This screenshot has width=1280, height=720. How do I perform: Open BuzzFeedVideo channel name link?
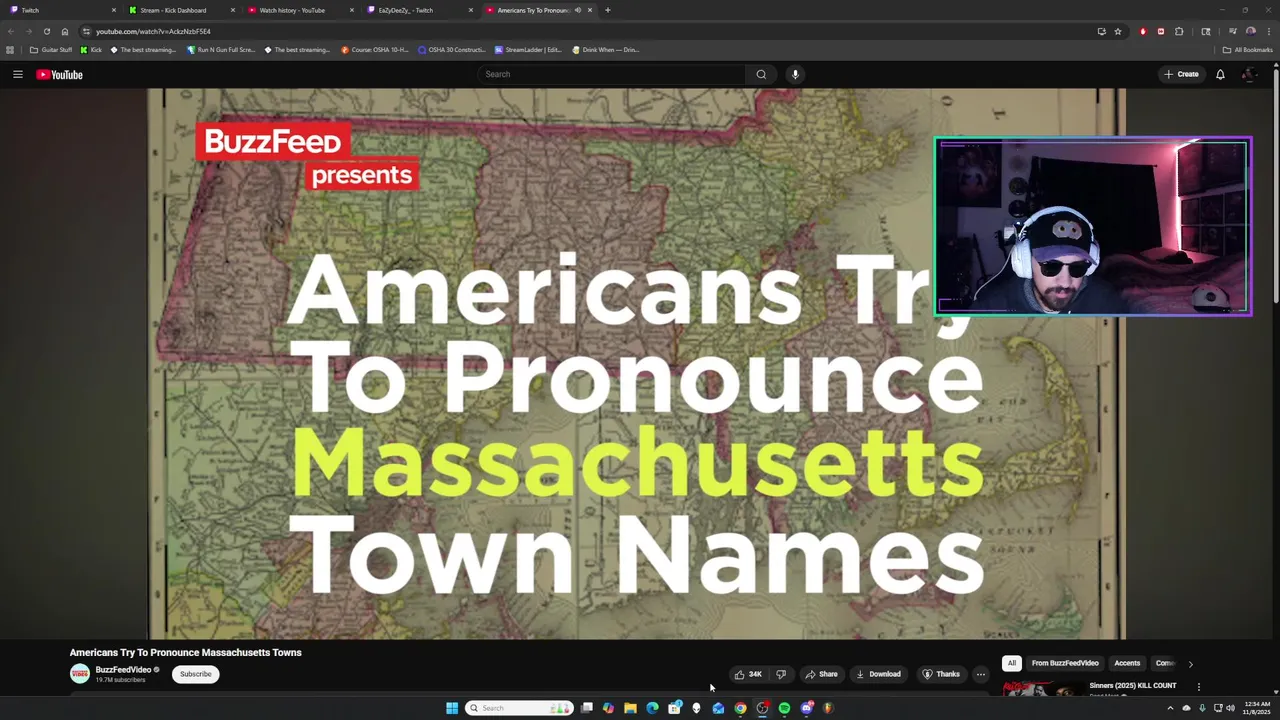123,670
